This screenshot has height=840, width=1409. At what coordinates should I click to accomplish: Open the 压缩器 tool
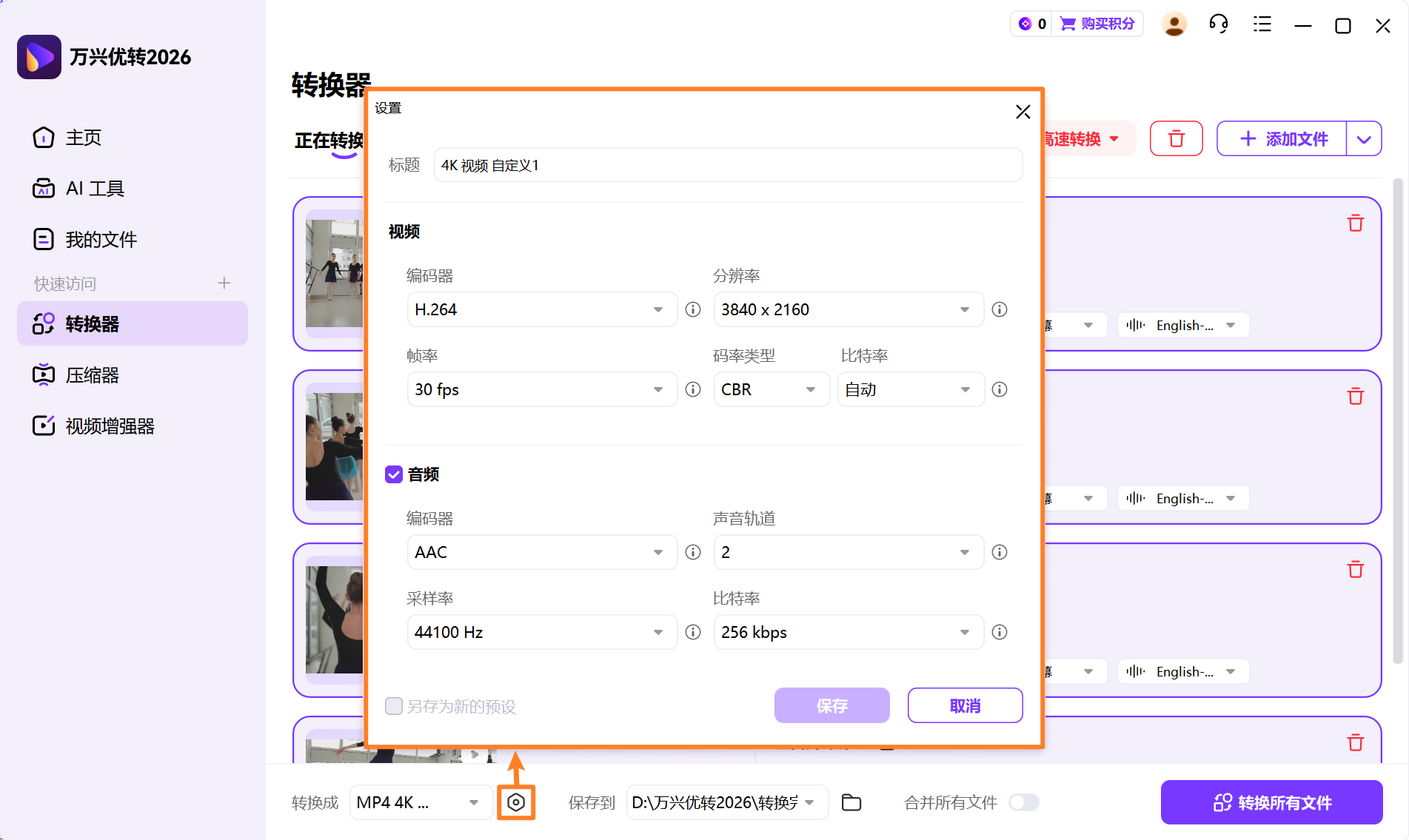92,374
